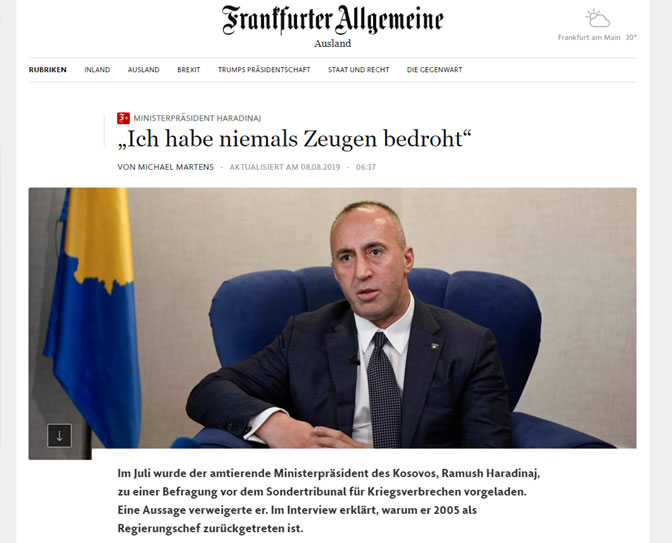Click author name Michael Martens
The width and height of the screenshot is (672, 543).
tap(176, 167)
